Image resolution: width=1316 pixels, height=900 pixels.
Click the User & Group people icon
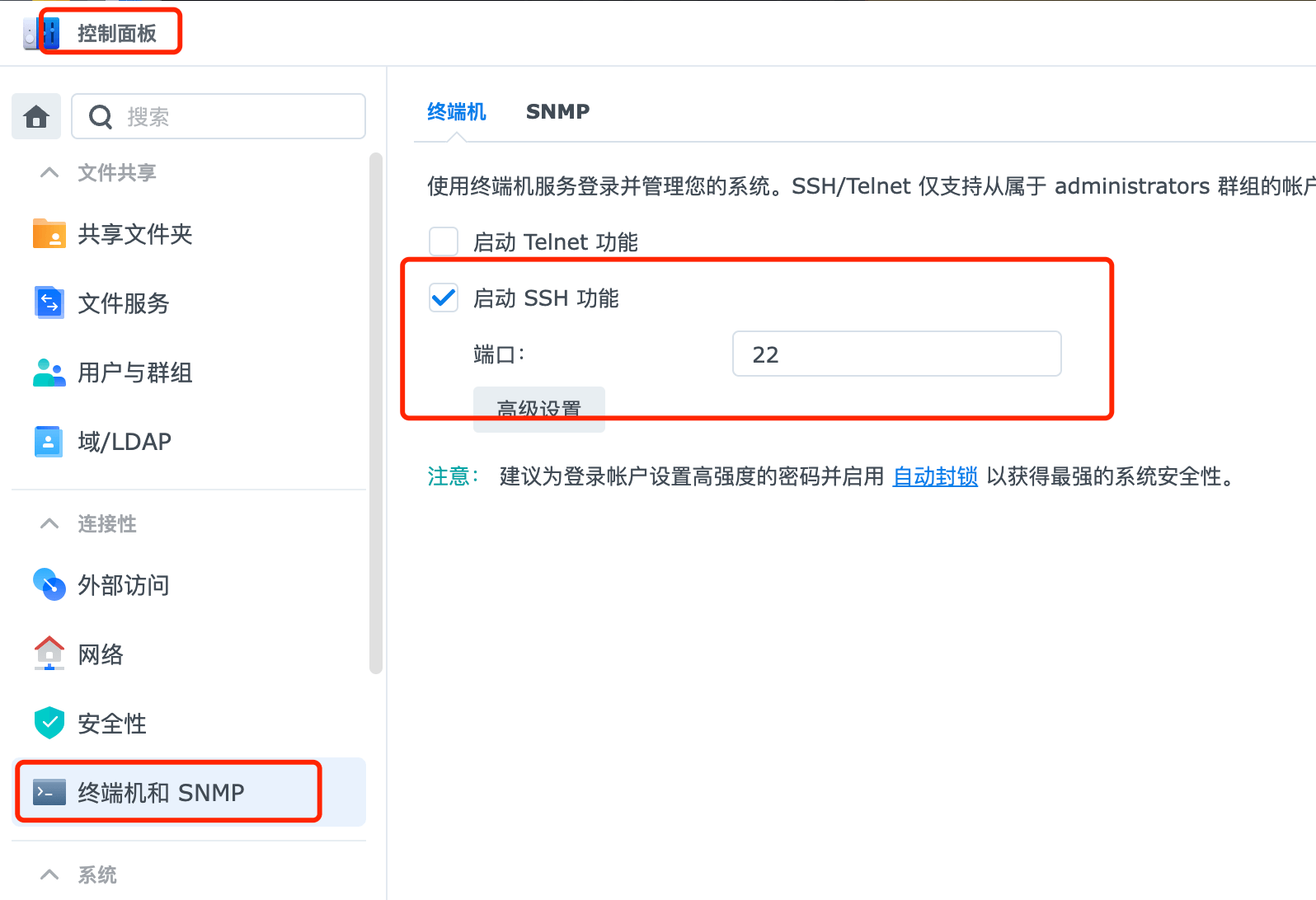click(x=49, y=373)
